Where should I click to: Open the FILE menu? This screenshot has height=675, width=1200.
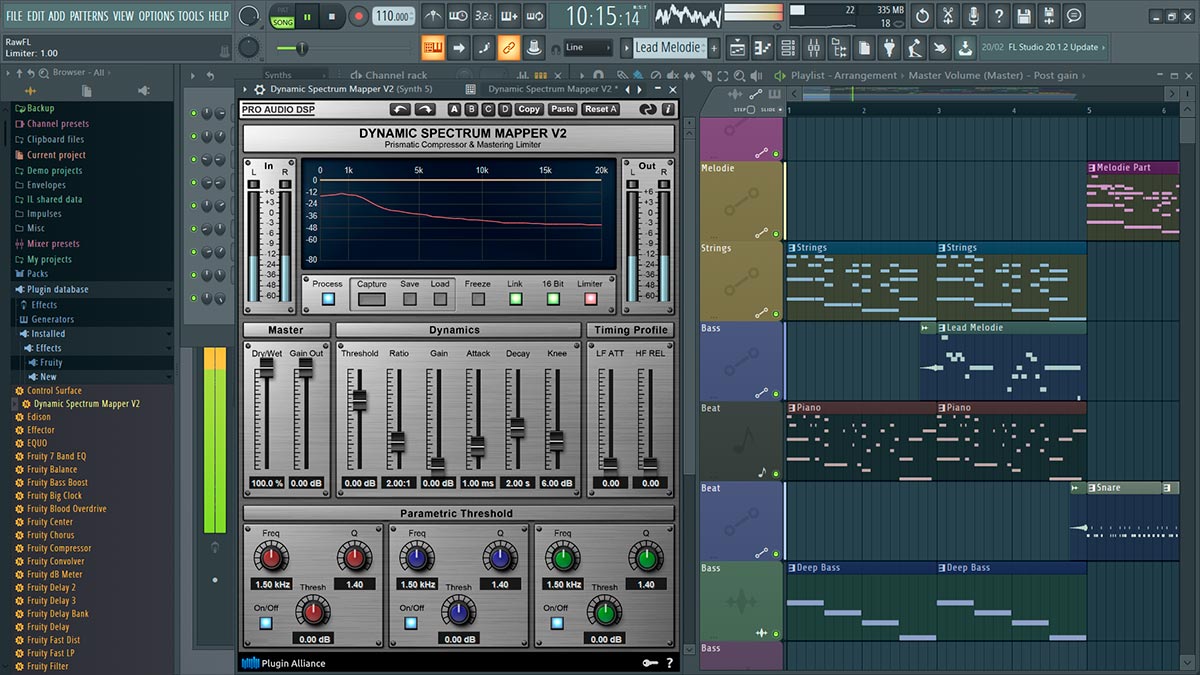click(14, 16)
